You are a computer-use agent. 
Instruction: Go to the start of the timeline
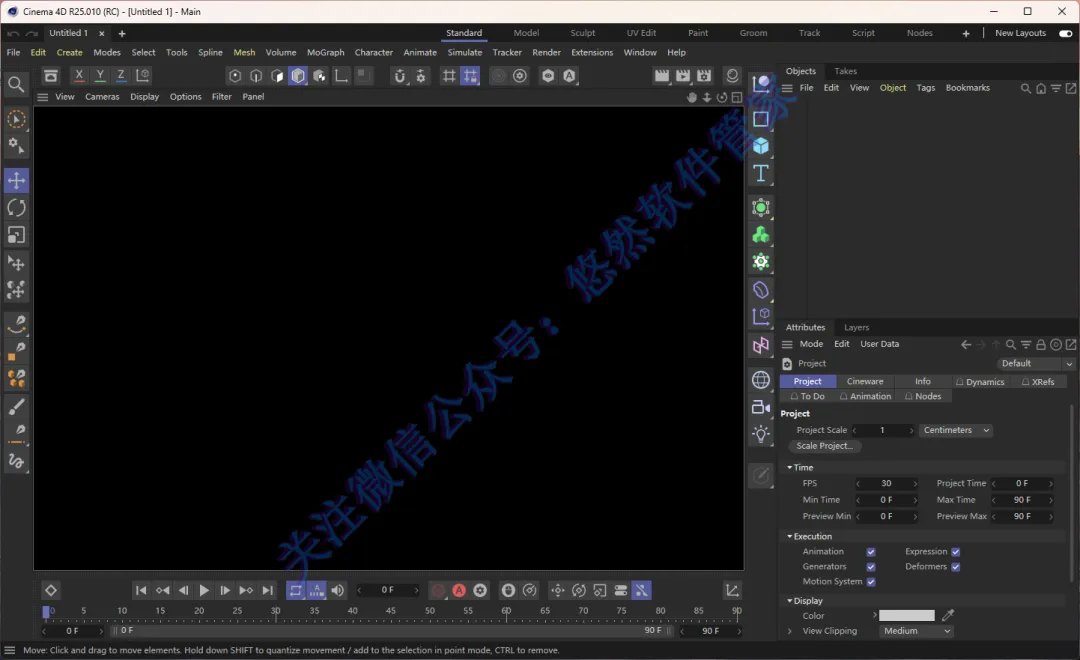click(141, 590)
